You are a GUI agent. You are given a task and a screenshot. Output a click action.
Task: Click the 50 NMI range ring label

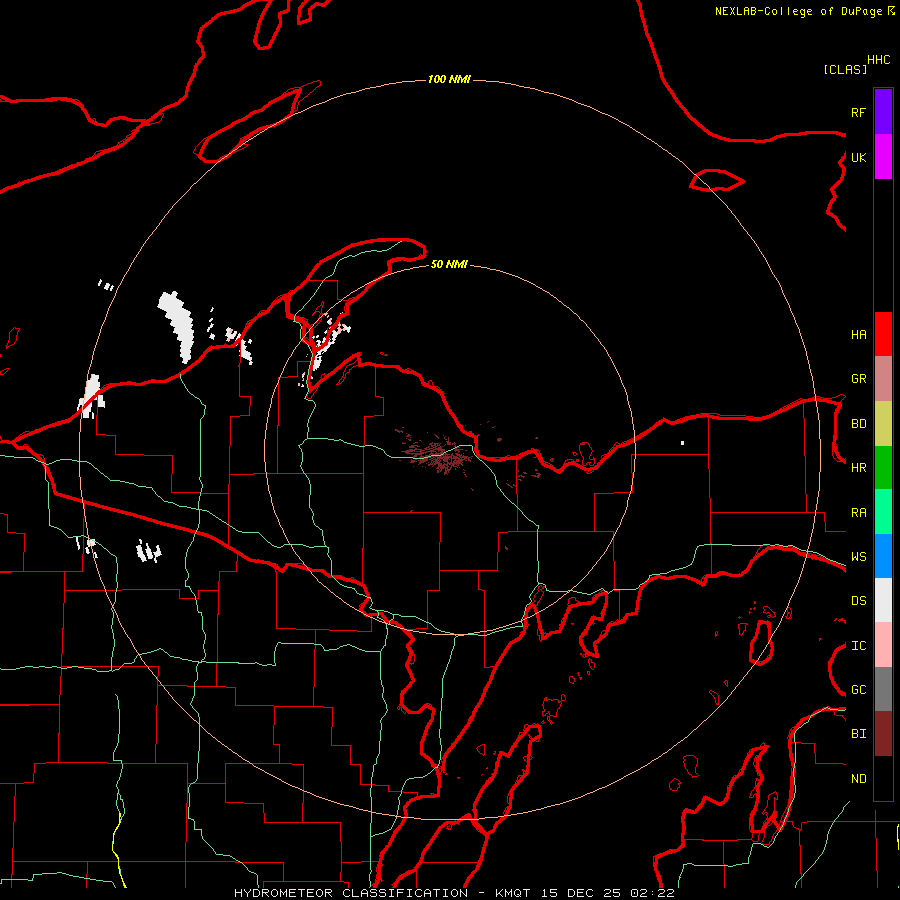[x=449, y=264]
